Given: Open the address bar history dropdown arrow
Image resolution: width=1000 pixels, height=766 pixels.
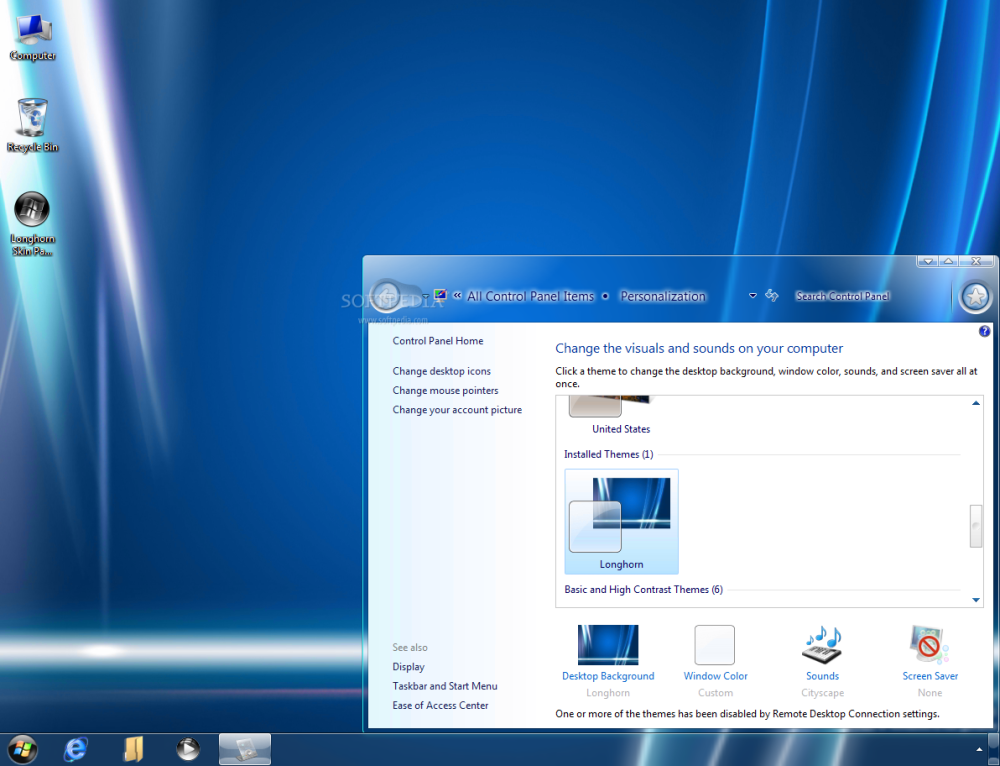Looking at the screenshot, I should pyautogui.click(x=752, y=296).
